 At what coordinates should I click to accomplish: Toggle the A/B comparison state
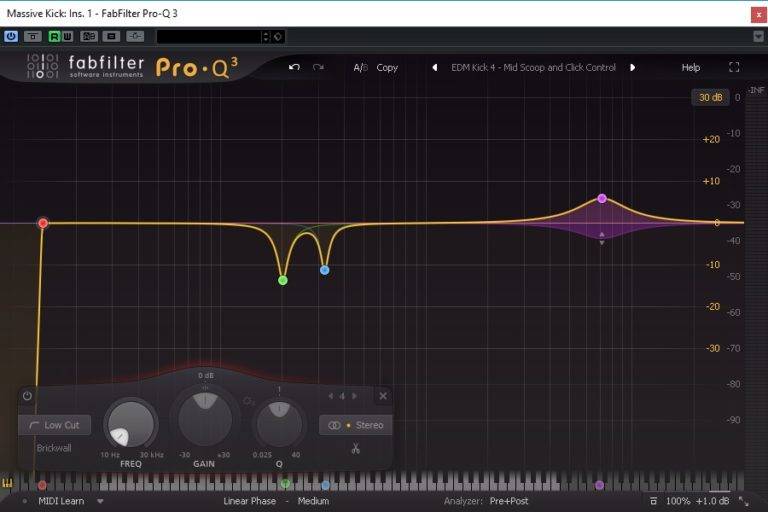[359, 68]
